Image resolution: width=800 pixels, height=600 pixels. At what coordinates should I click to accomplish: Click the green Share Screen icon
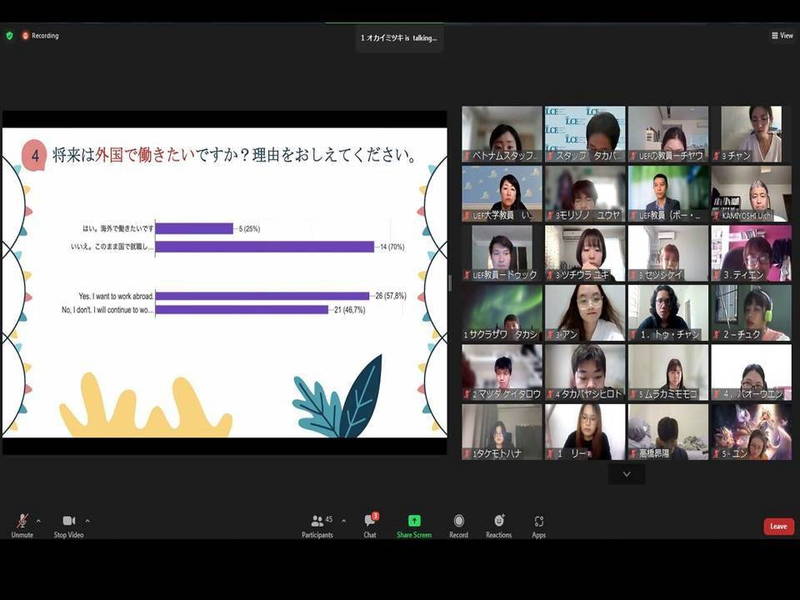[414, 521]
